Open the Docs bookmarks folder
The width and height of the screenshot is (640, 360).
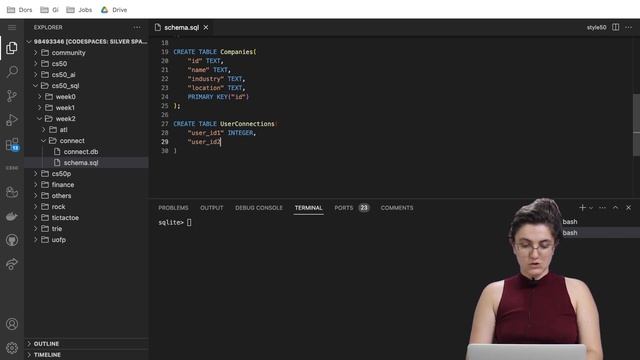coord(20,10)
